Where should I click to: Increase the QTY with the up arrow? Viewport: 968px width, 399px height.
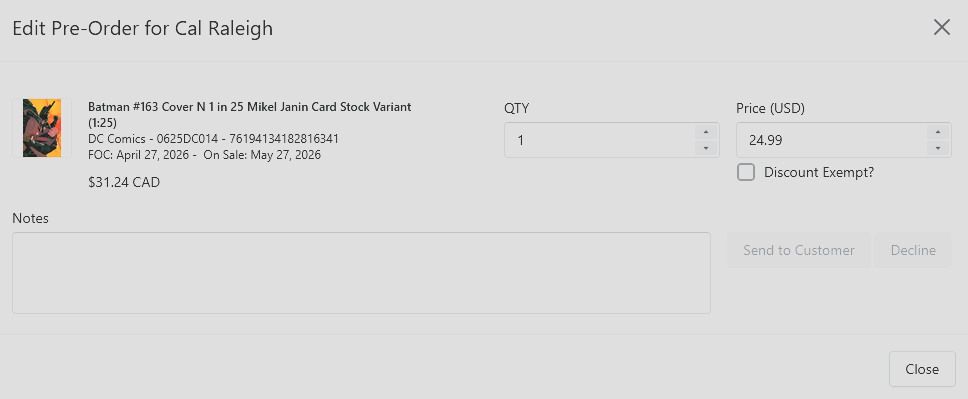pos(706,132)
